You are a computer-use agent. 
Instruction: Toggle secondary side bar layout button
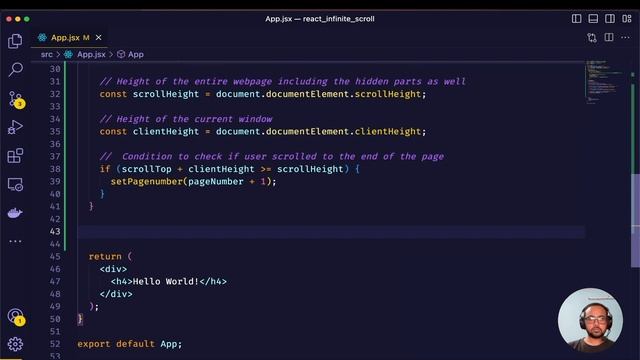[x=610, y=19]
